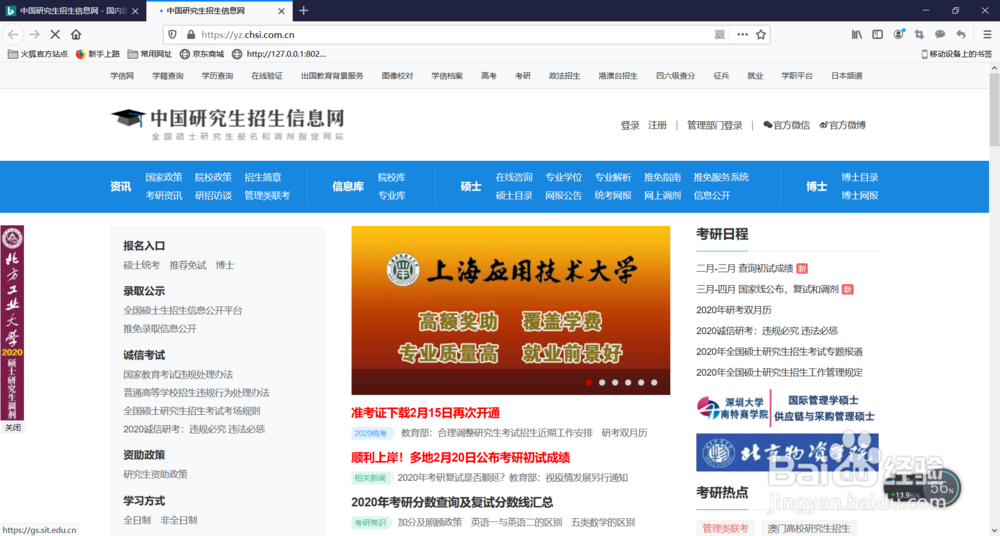Click 硕士统考 under 报名入口
The width and height of the screenshot is (1000, 536).
click(x=142, y=265)
